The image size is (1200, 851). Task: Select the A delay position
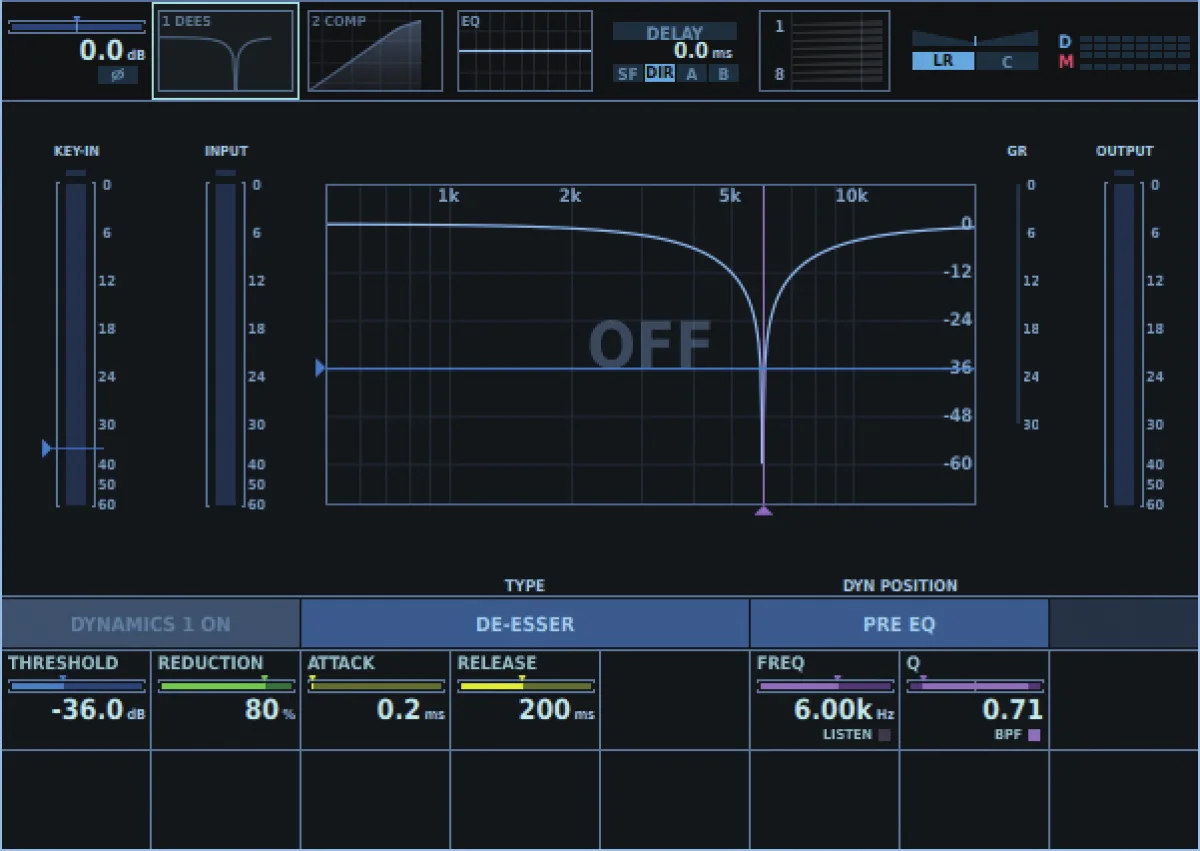click(x=691, y=74)
